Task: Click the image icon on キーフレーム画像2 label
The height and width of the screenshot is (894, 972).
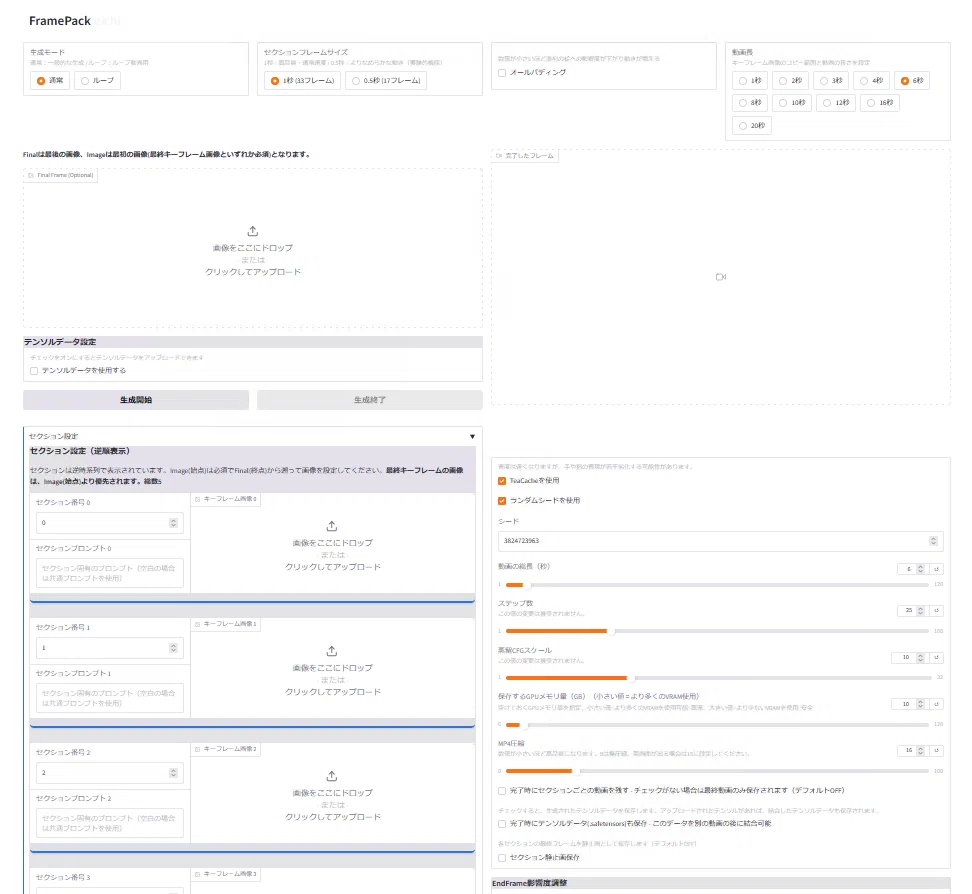Action: [197, 750]
